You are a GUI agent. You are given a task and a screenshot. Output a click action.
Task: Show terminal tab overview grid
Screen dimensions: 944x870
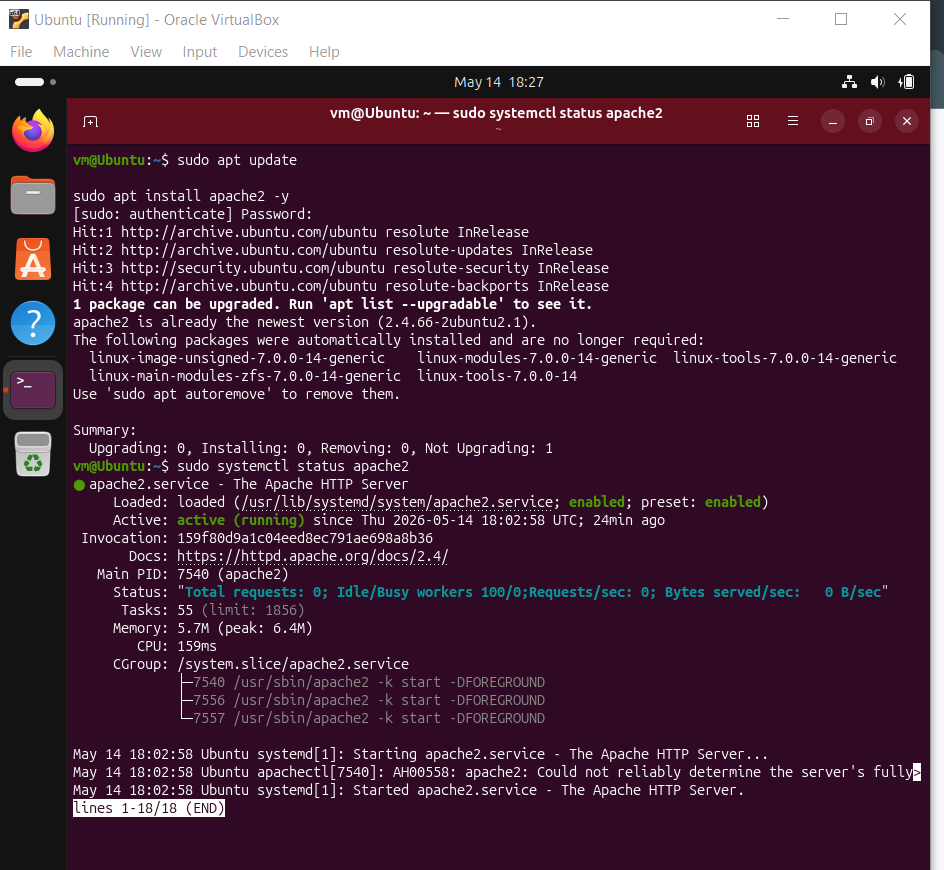click(x=753, y=121)
